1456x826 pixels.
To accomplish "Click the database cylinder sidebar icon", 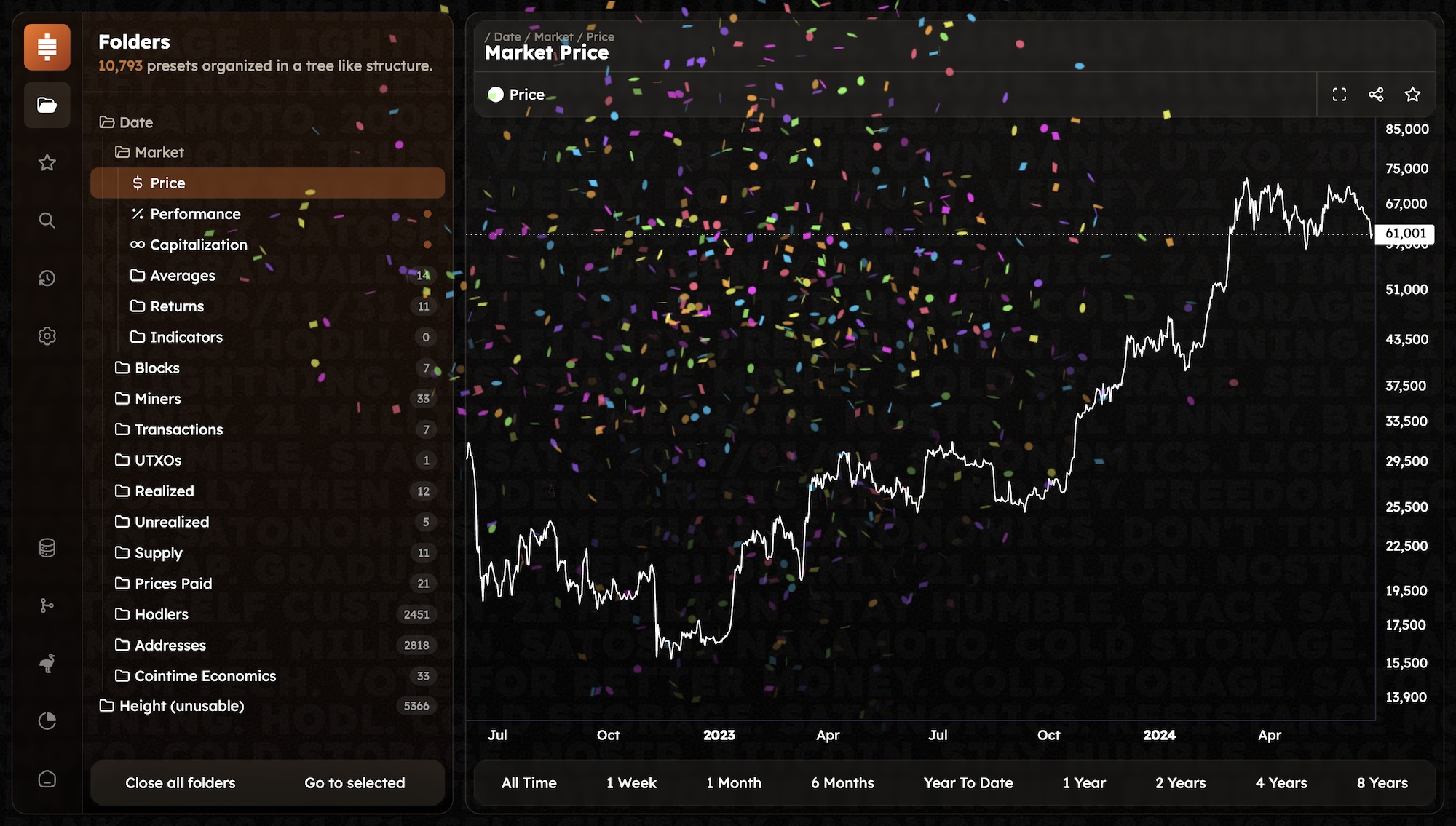I will 47,548.
